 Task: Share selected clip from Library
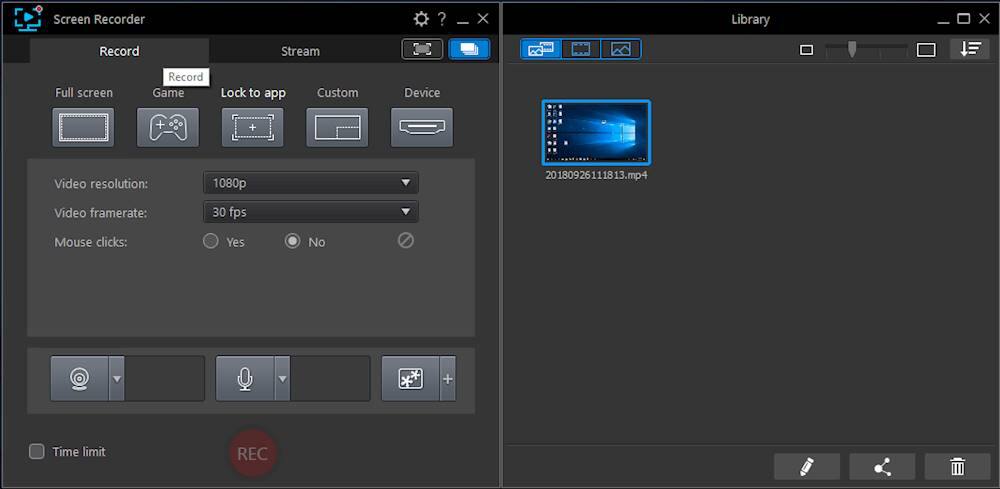tap(882, 467)
